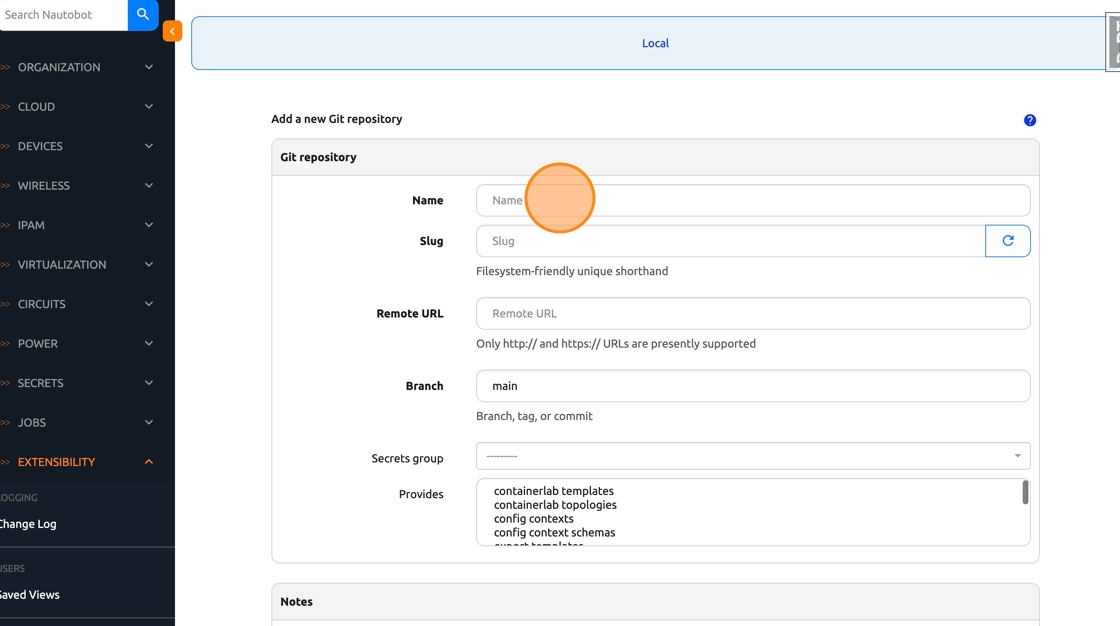
Task: Click the Provides list scrollbar
Action: click(1025, 492)
